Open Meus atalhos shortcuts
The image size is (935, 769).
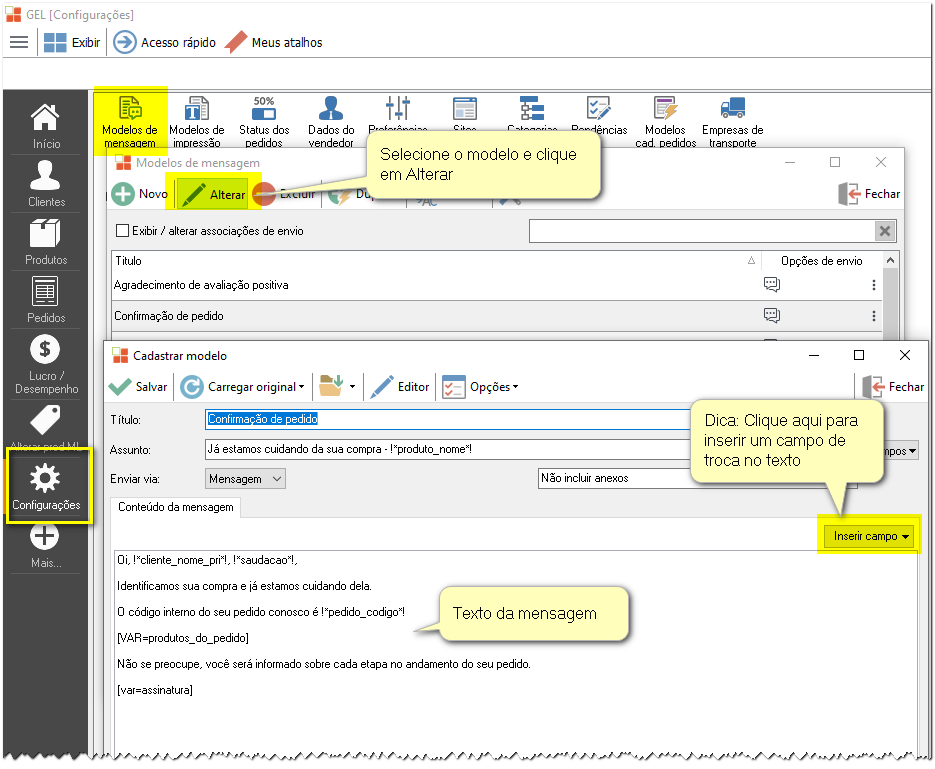tap(274, 42)
